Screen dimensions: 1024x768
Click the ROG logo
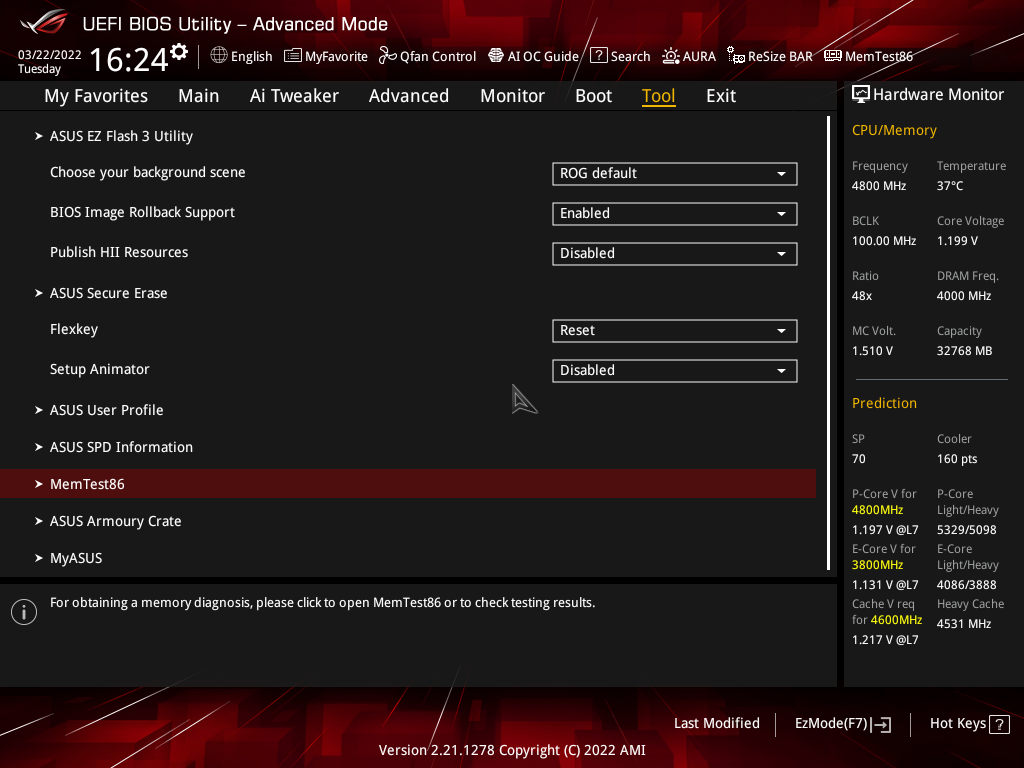tap(44, 22)
